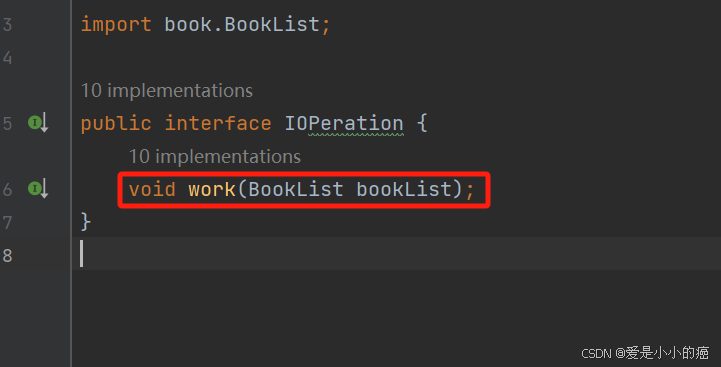Screen dimensions: 721x367
Task: Click the empty line 8 in the editor
Action: pyautogui.click(x=396, y=254)
